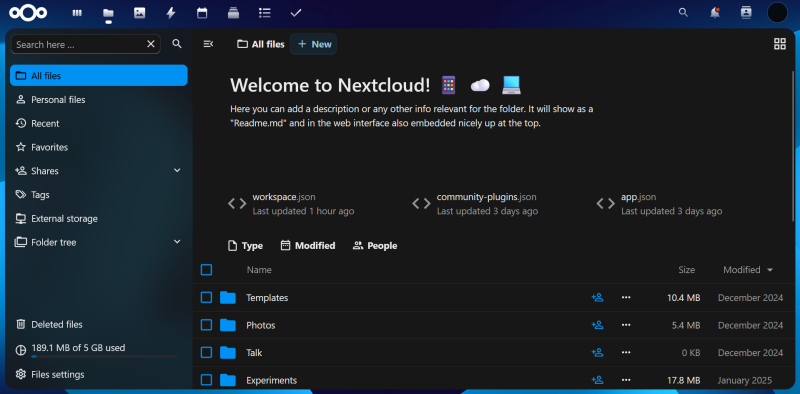Image resolution: width=800 pixels, height=394 pixels.
Task: Click the unified search magnifier in top right
Action: click(683, 13)
